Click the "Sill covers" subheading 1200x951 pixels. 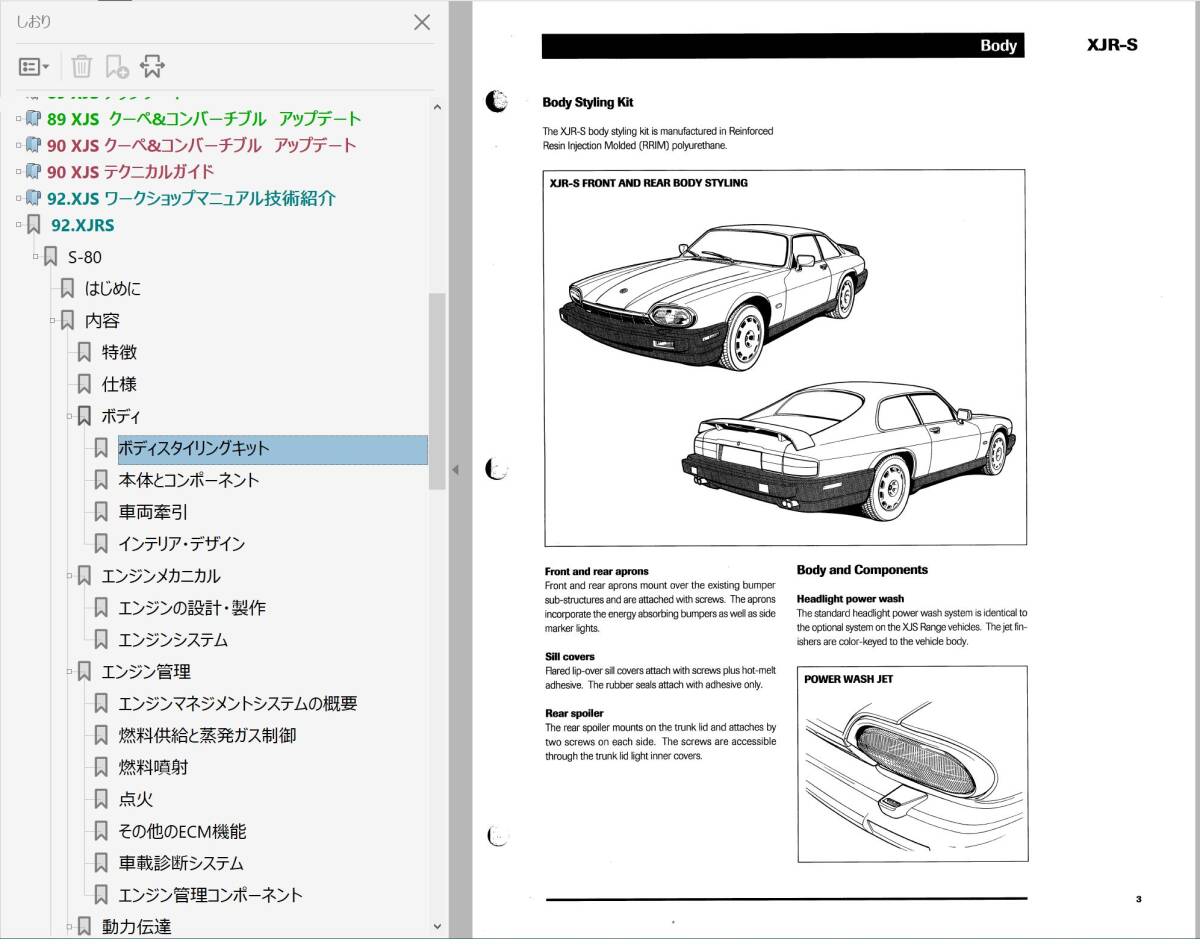(x=570, y=657)
